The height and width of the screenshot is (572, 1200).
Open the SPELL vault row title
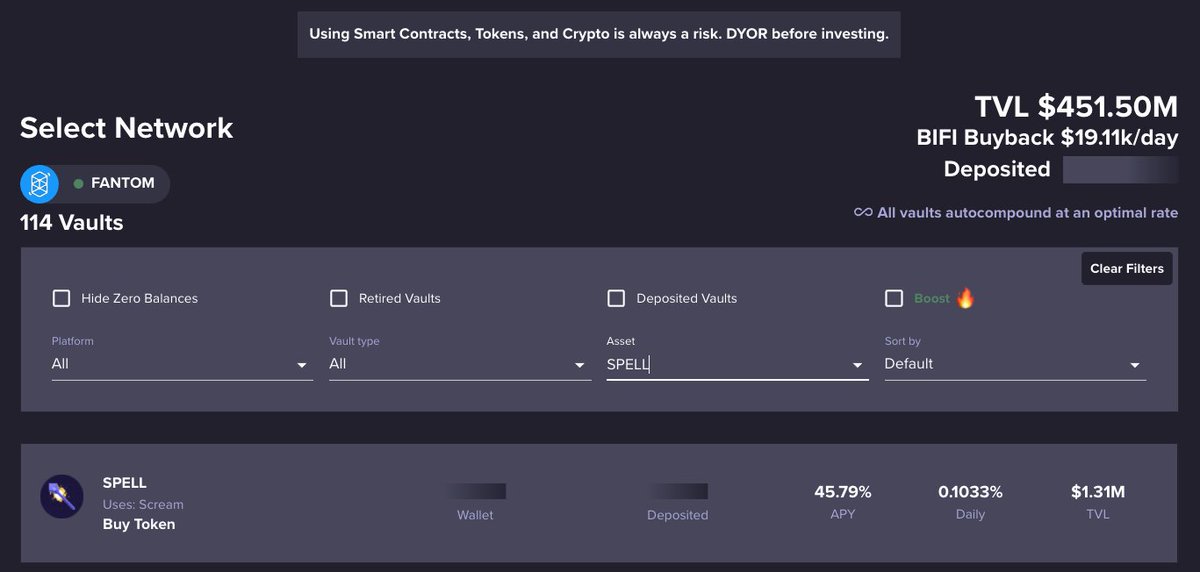click(125, 483)
